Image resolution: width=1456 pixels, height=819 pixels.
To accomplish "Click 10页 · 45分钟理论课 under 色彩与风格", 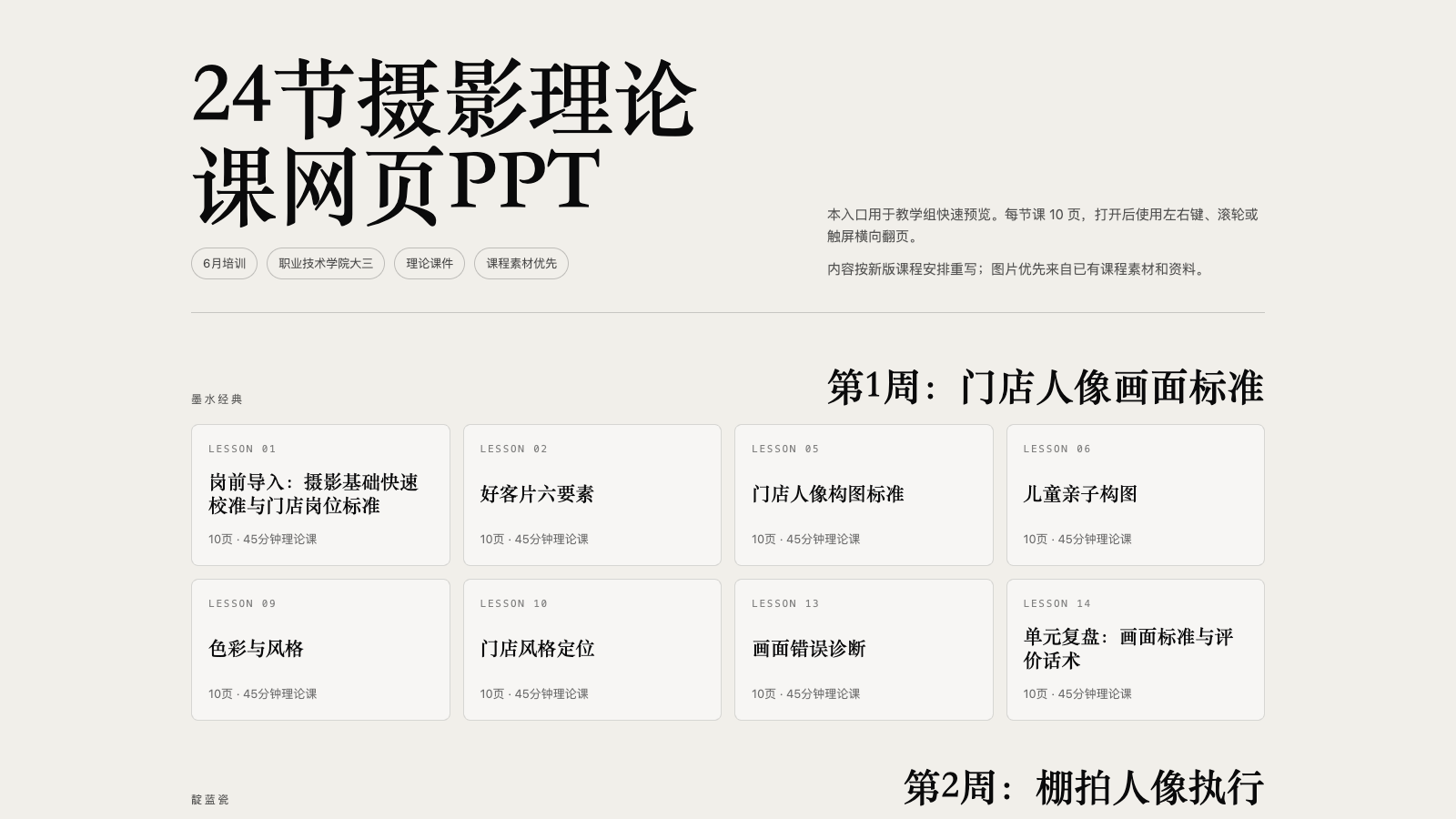I will [x=263, y=694].
